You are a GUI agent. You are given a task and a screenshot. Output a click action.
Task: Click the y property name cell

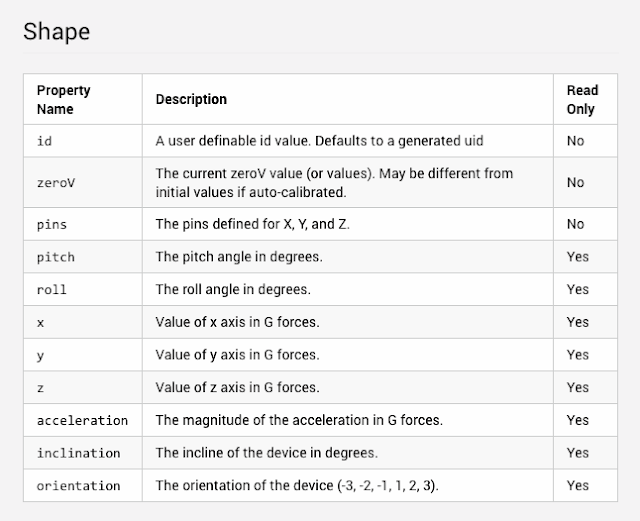[x=40, y=355]
